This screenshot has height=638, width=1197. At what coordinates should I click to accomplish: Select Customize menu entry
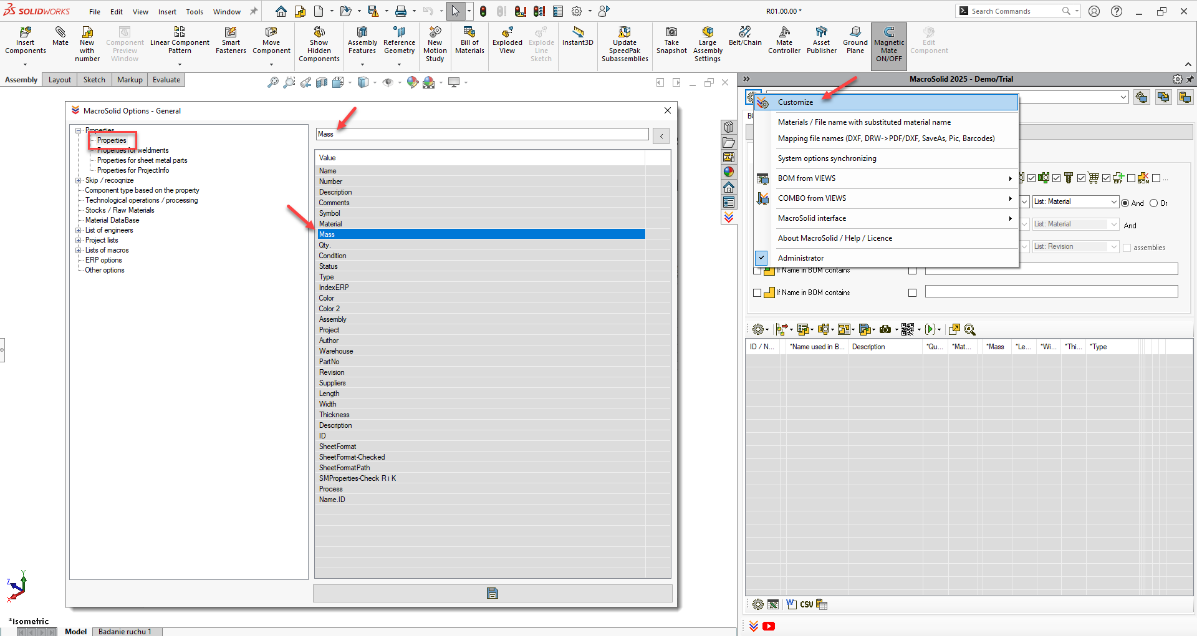point(886,102)
